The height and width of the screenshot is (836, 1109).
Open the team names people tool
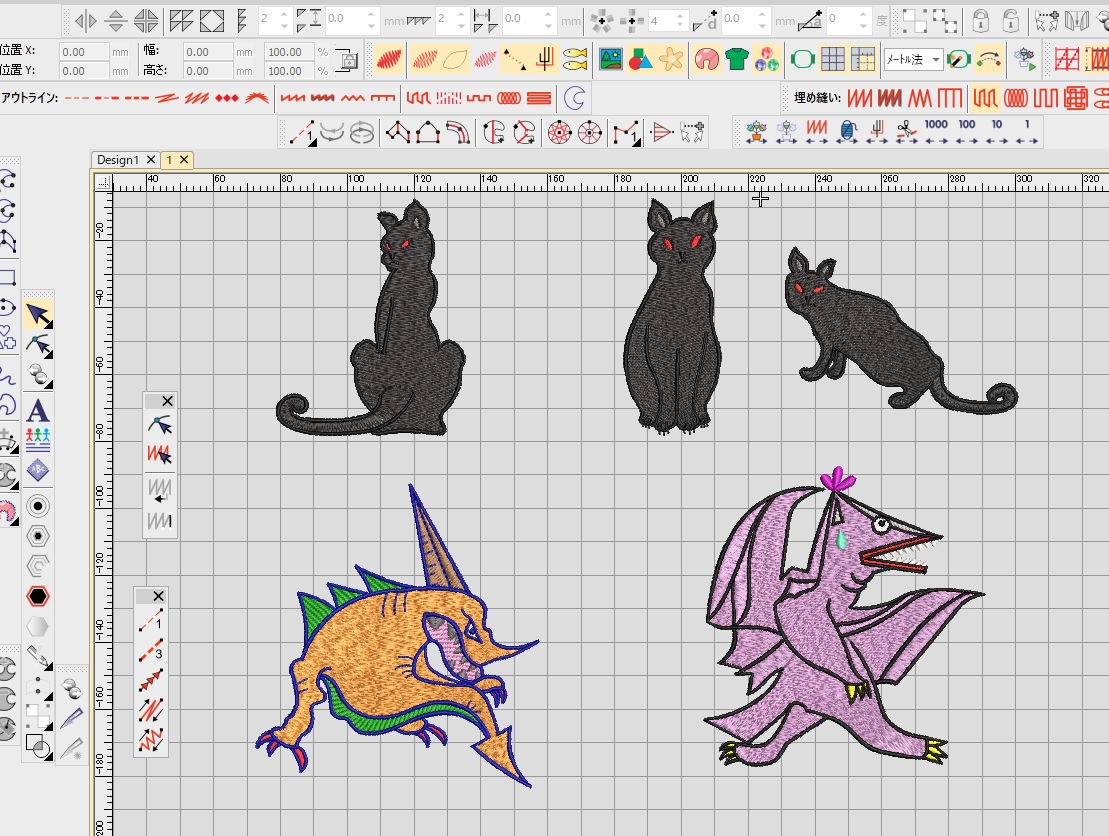point(38,439)
